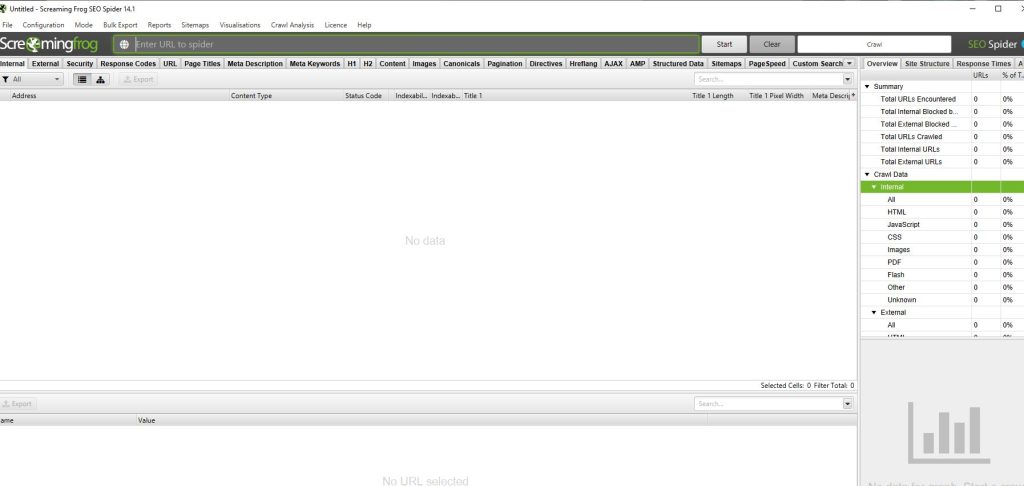Click the plus icon after Meta Description column
Image resolution: width=1024 pixels, height=486 pixels.
853,95
